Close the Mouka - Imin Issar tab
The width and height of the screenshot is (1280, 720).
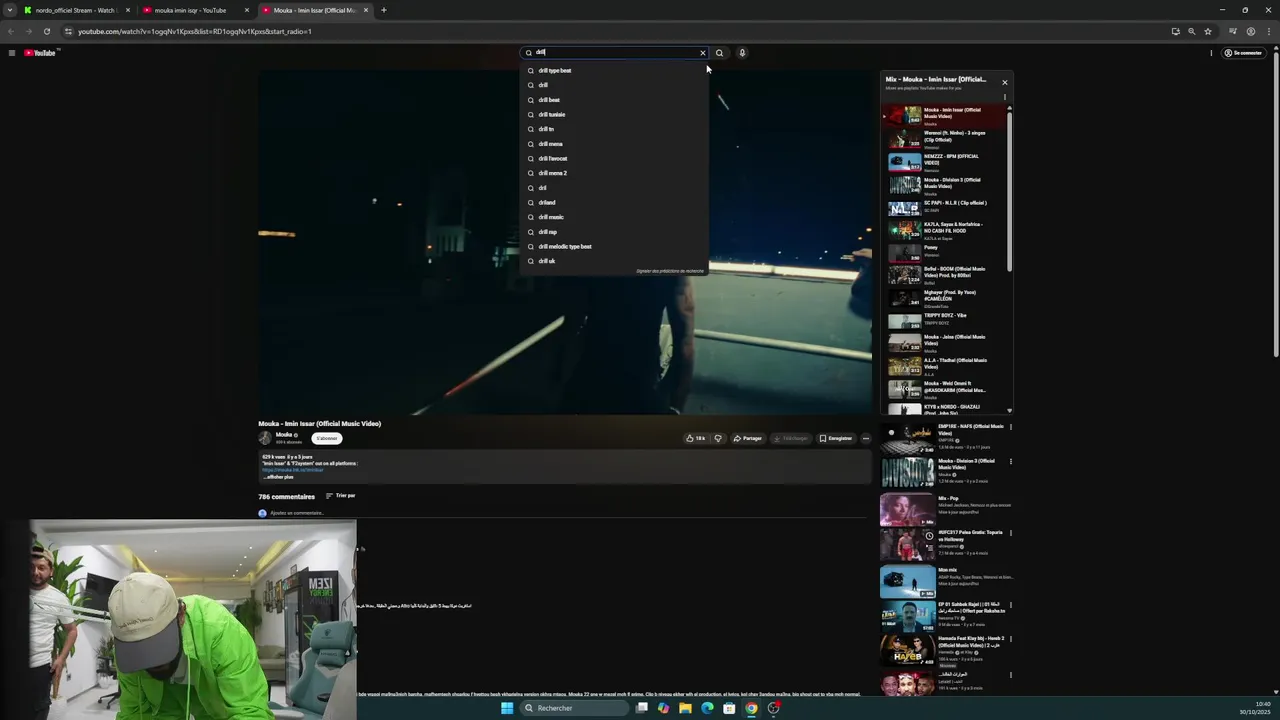(x=366, y=10)
